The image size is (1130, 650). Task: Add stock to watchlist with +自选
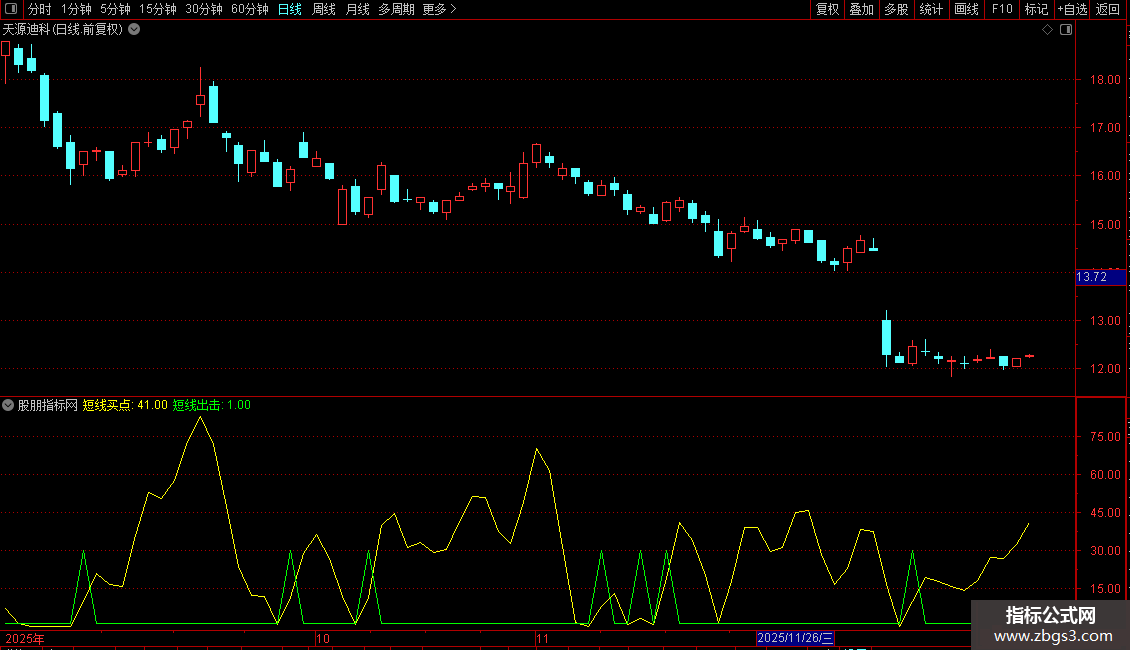click(1072, 9)
